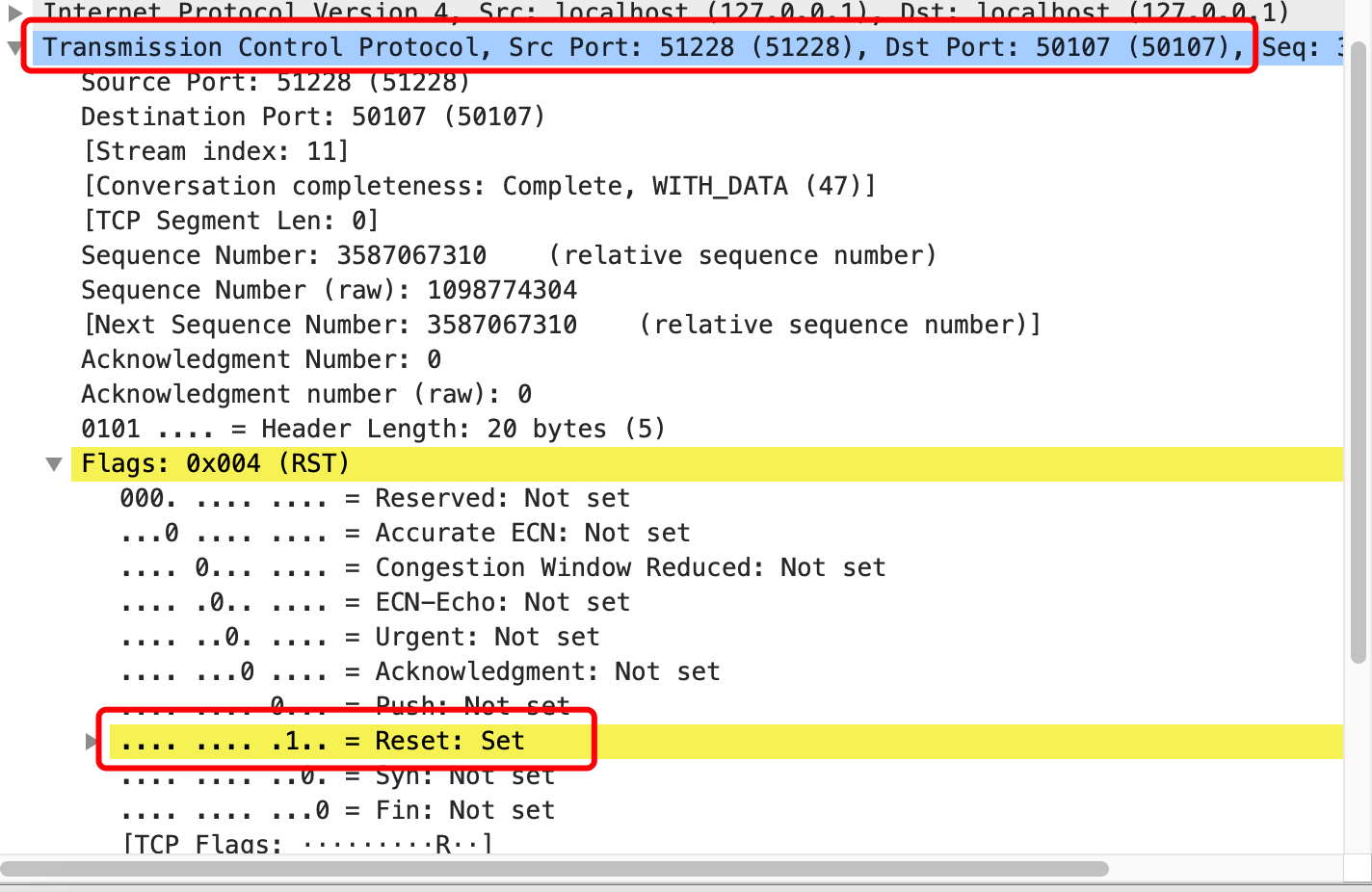Select Acknowledgment number (raw) row

(x=305, y=395)
